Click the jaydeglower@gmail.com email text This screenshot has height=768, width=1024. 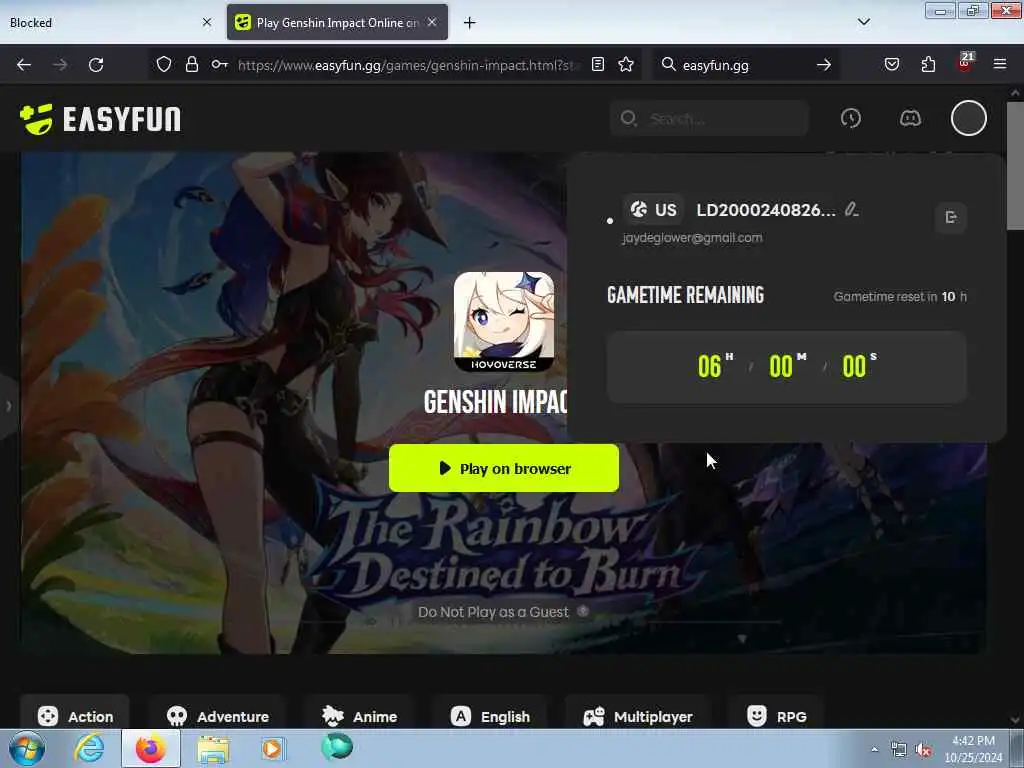tap(692, 238)
